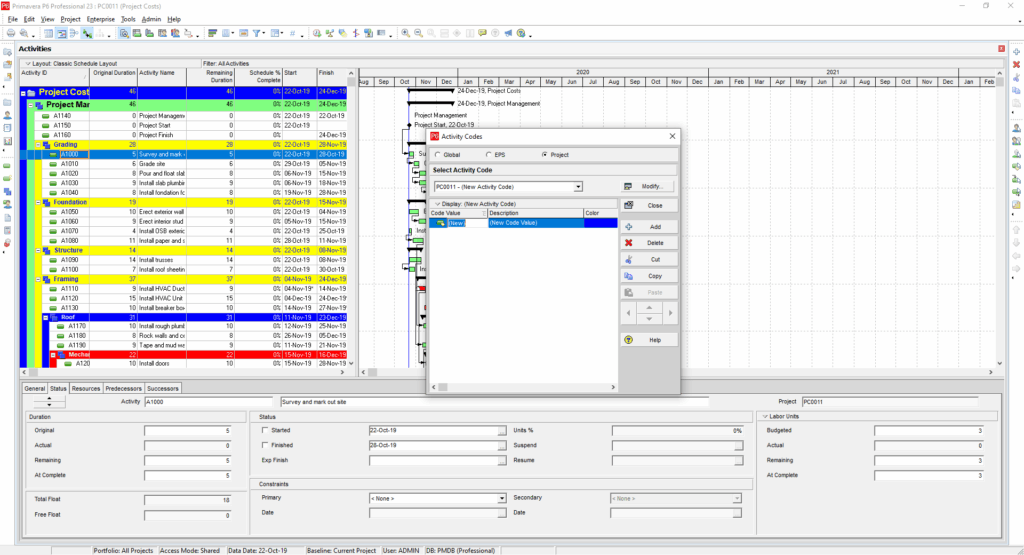Collapse the Project Management WBS band
The image size is (1024, 555).
point(31,104)
